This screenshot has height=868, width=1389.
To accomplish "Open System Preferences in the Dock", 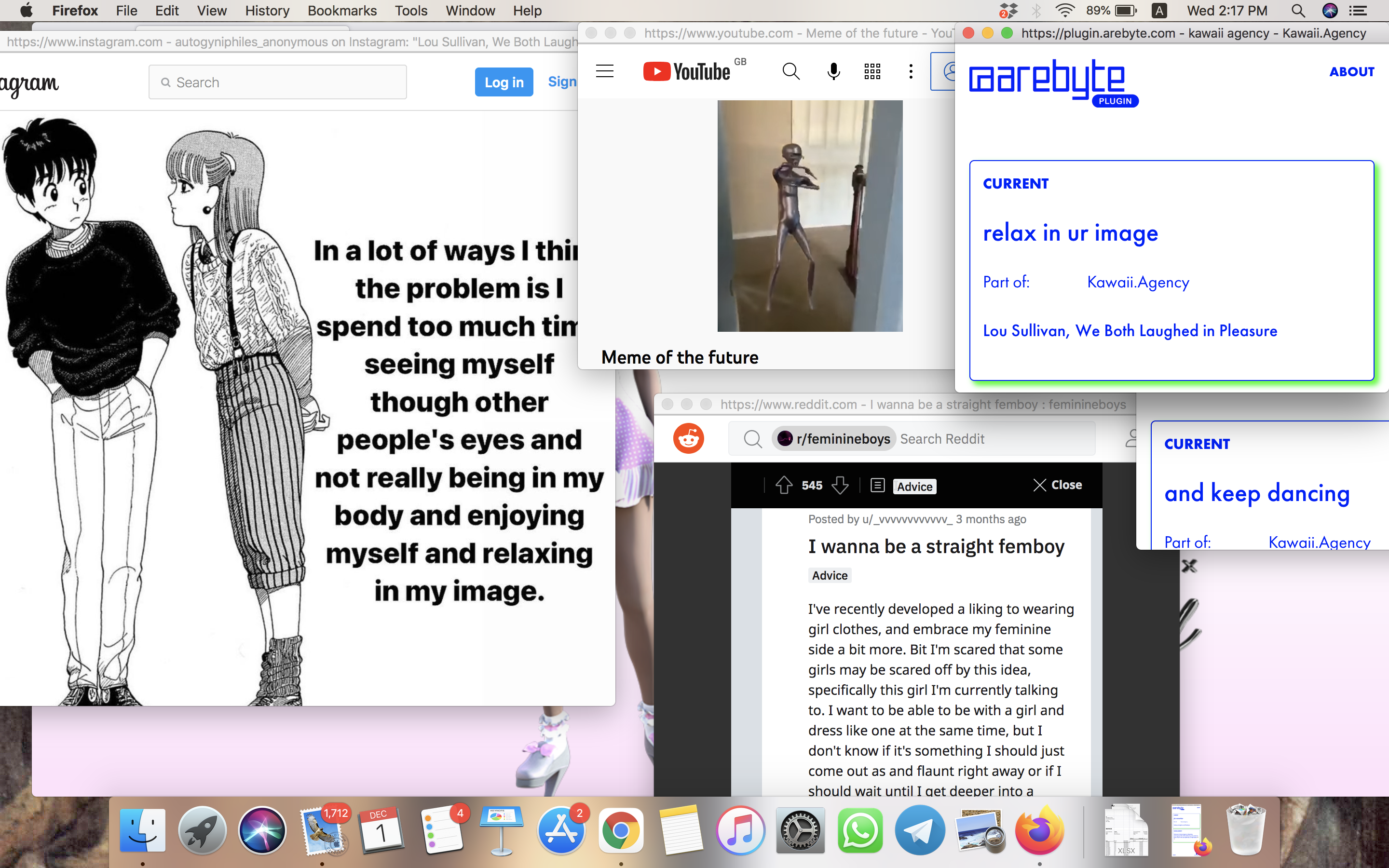I will click(800, 830).
